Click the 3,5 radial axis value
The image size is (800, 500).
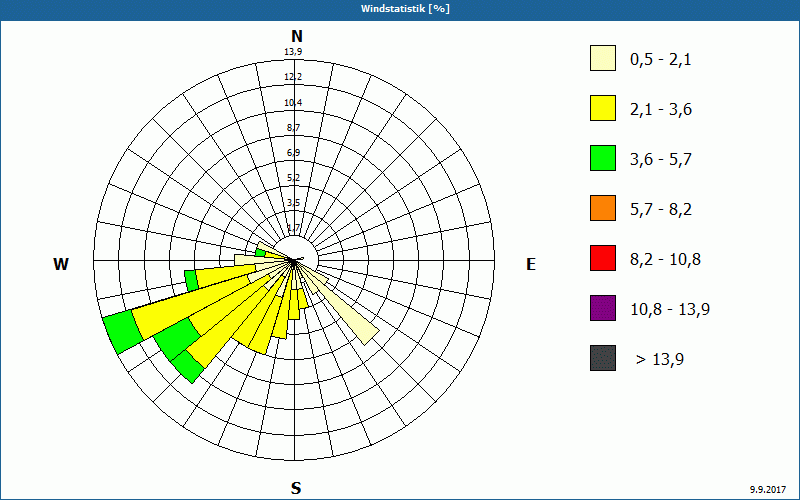pyautogui.click(x=293, y=203)
